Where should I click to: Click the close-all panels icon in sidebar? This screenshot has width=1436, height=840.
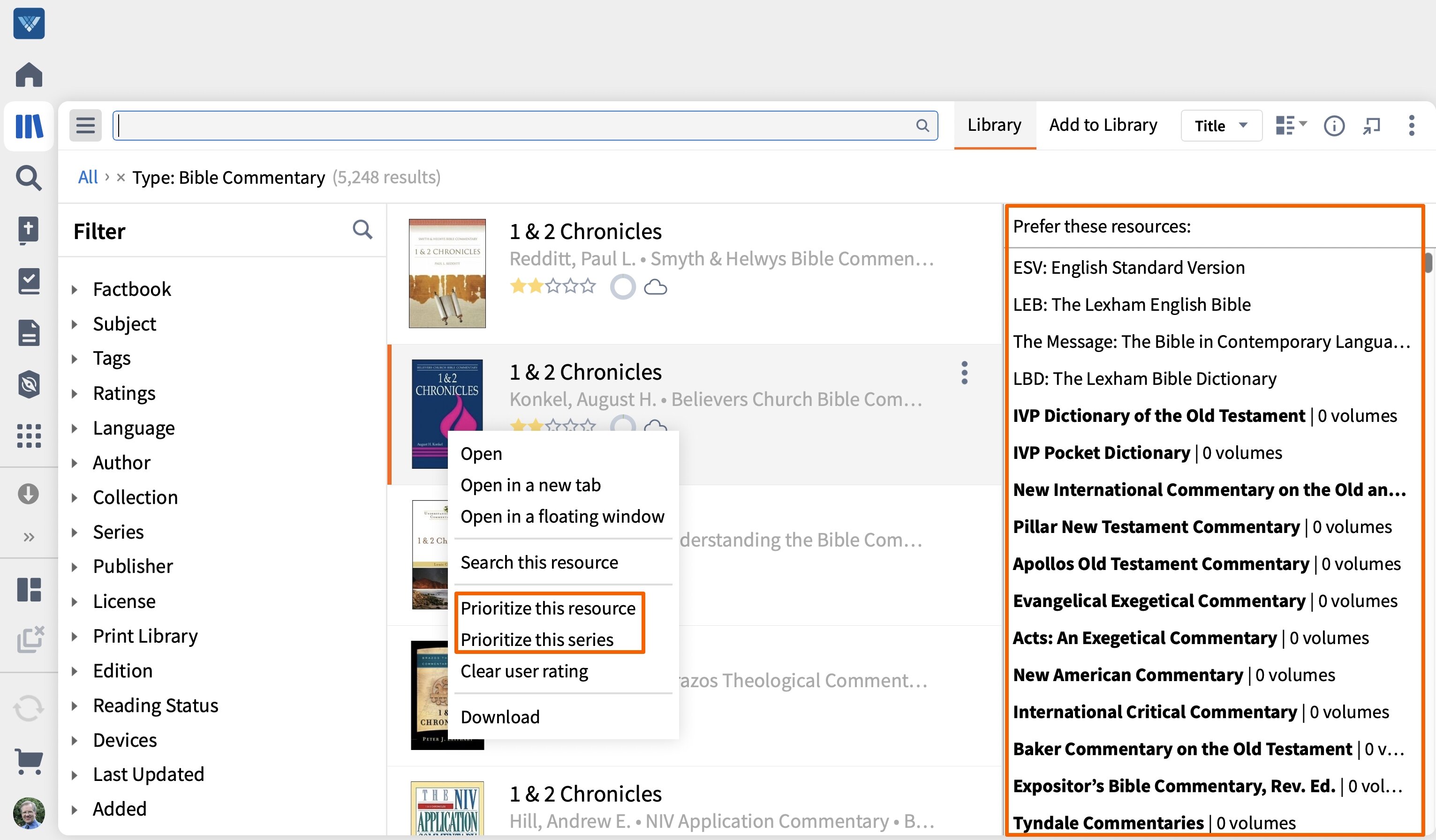[30, 639]
